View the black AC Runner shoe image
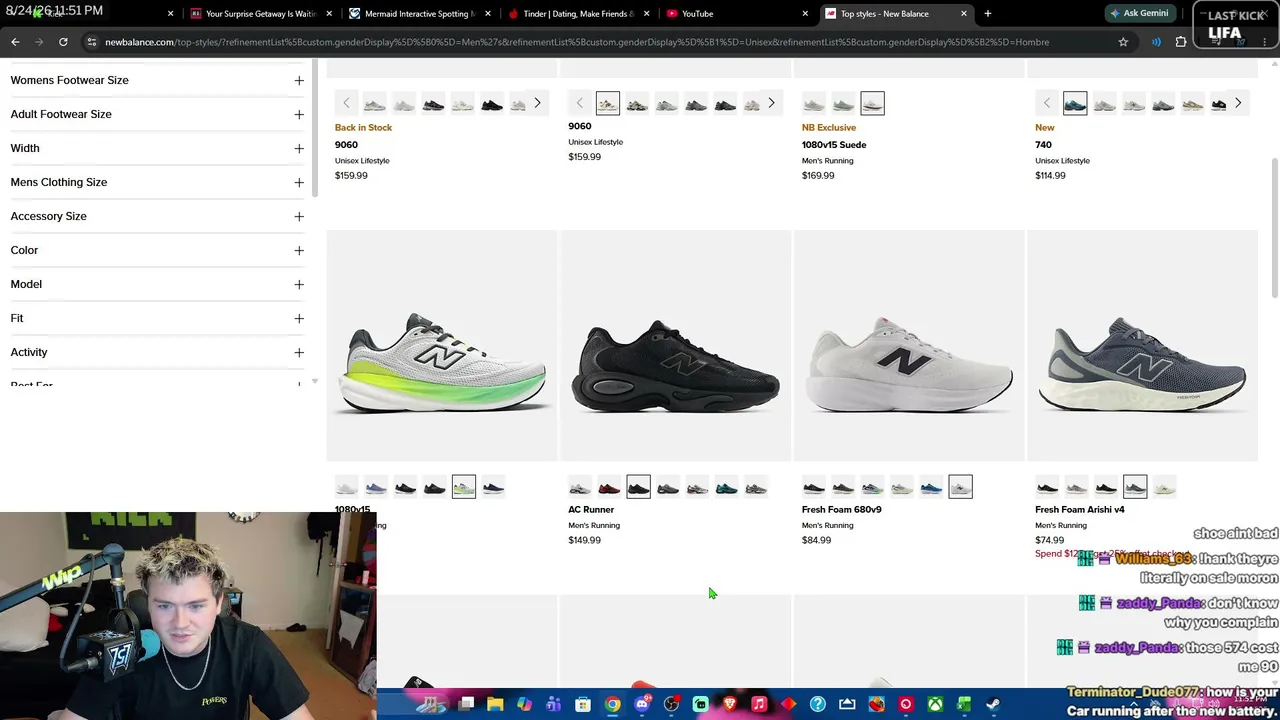 pyautogui.click(x=675, y=346)
